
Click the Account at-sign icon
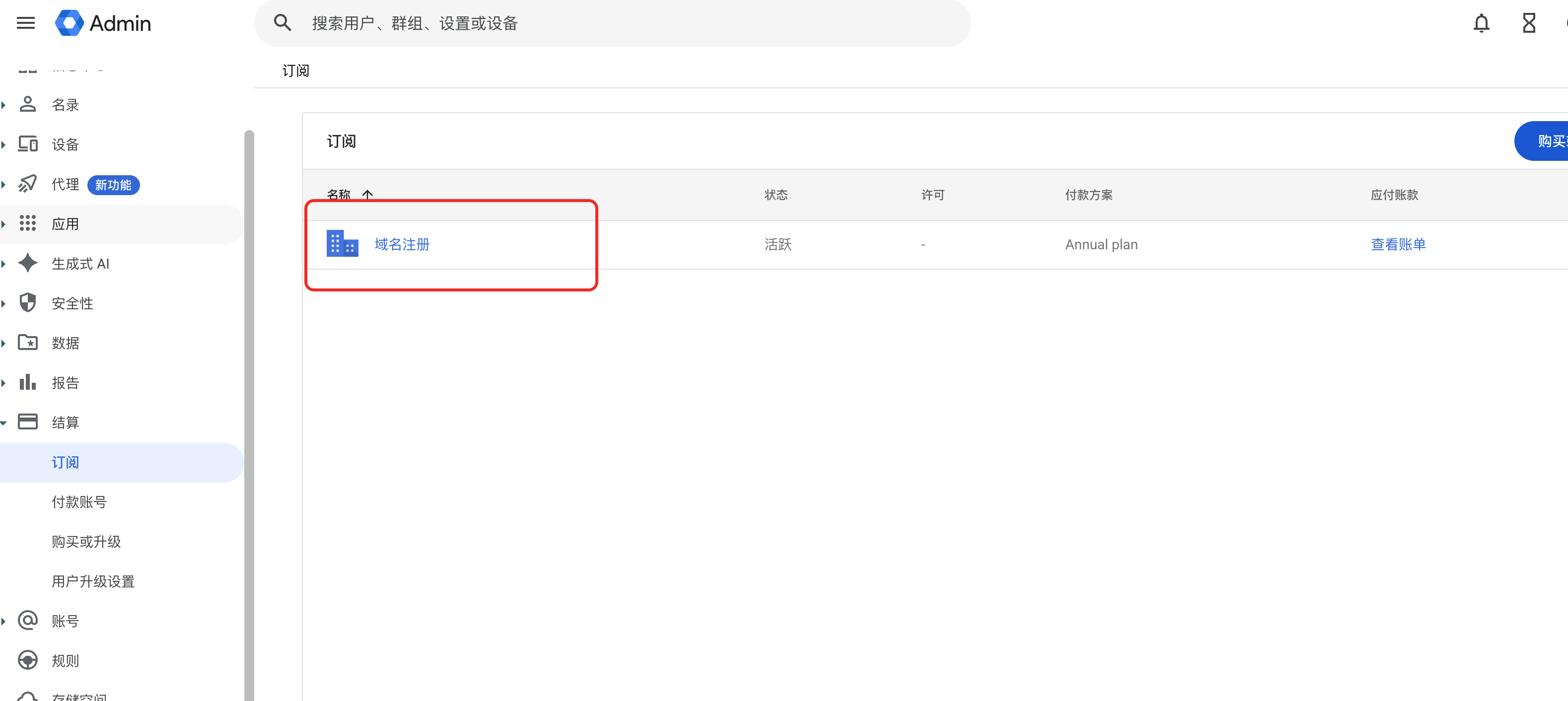[x=27, y=620]
